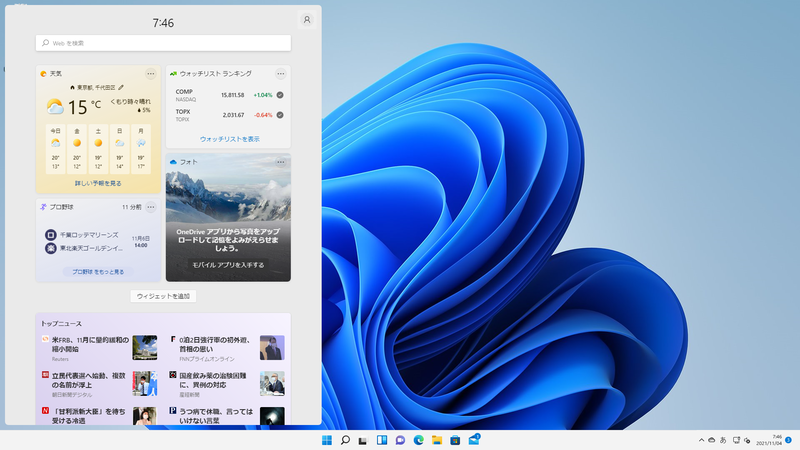Click thumbnail beside 立憲代表選 headline
Viewport: 800px width, 450px height.
tap(145, 383)
